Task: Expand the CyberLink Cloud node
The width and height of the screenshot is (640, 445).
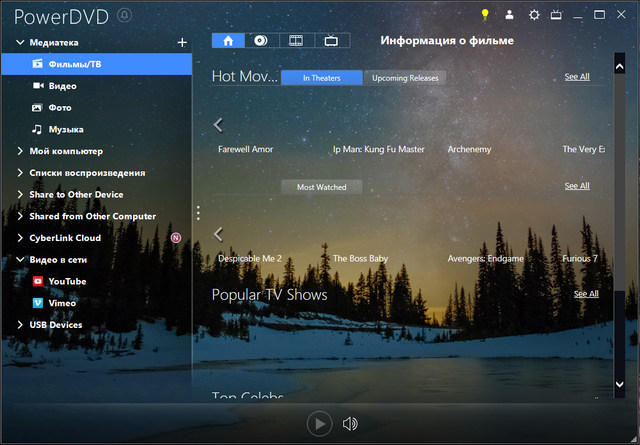Action: tap(20, 238)
